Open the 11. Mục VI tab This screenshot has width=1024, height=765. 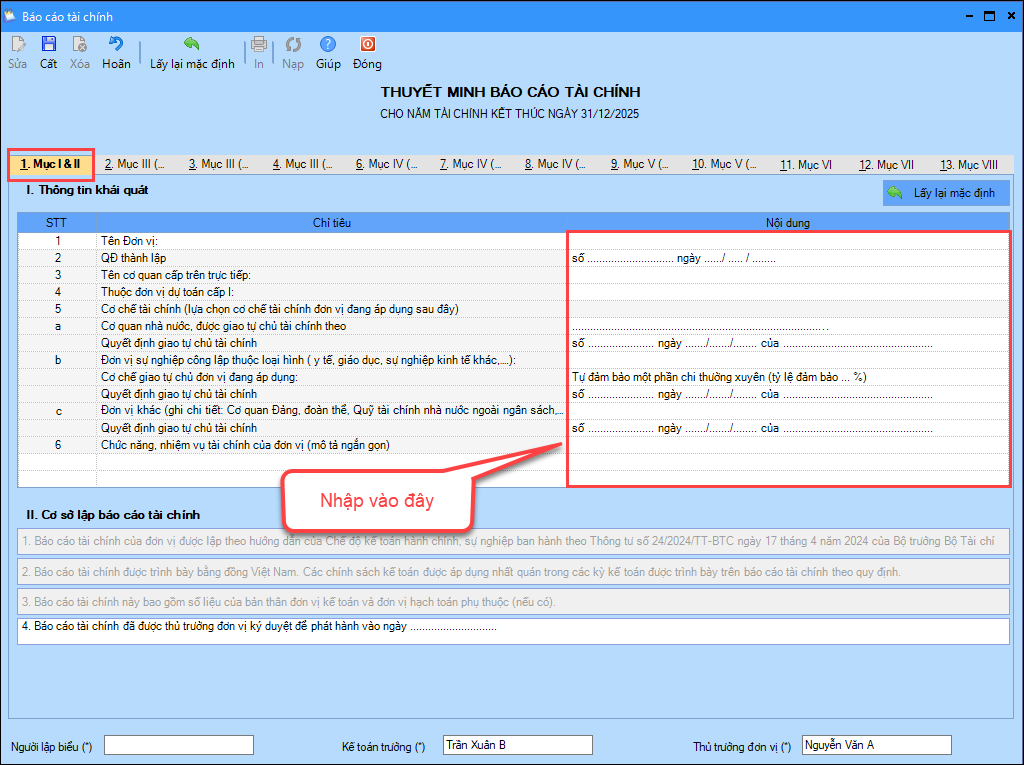click(x=805, y=165)
